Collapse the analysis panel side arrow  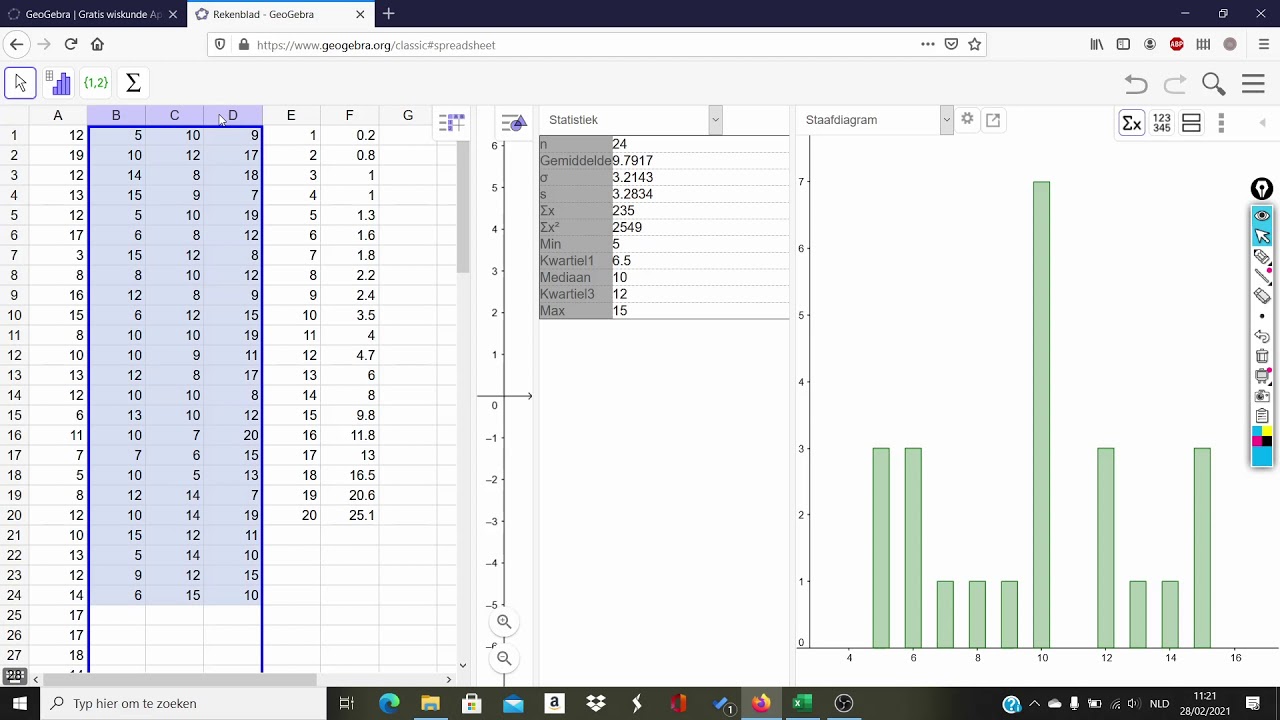pyautogui.click(x=1262, y=122)
